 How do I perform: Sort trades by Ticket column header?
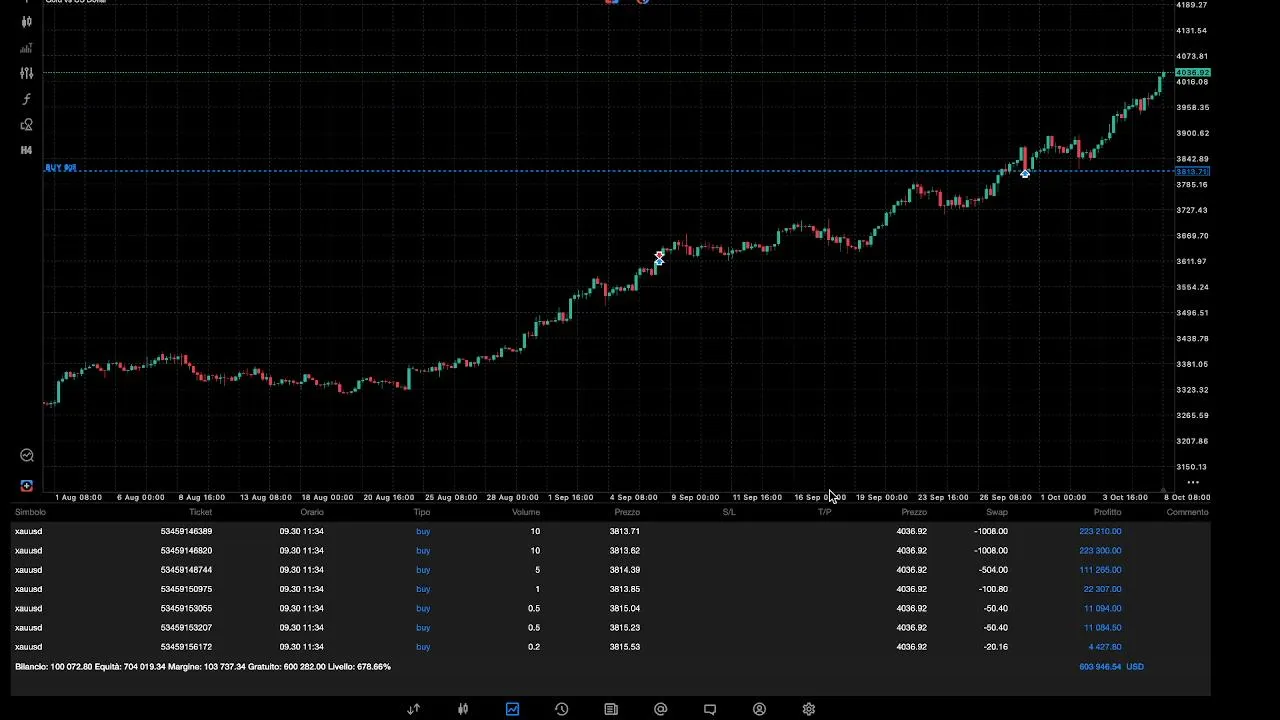tap(201, 512)
